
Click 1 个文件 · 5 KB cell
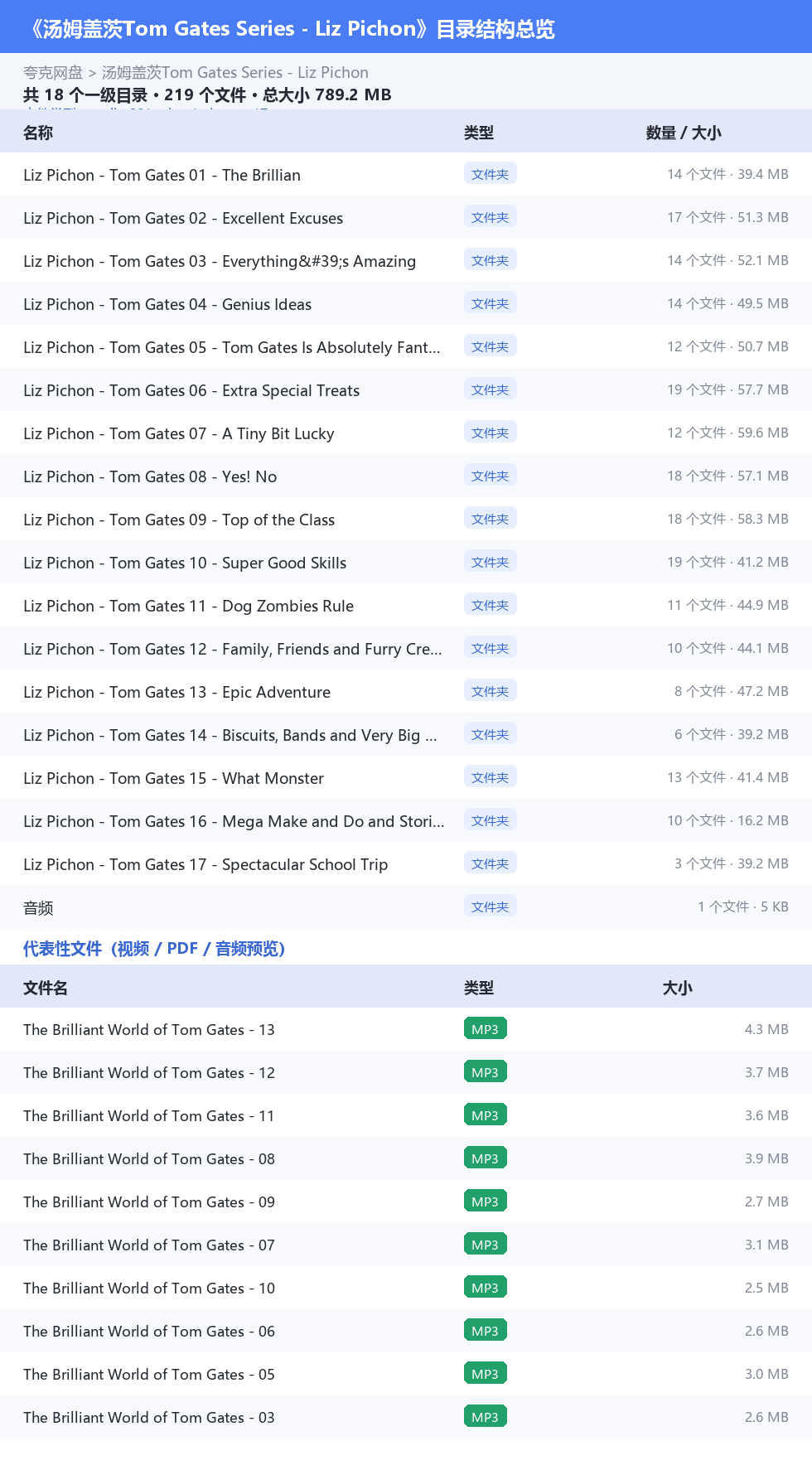point(743,907)
